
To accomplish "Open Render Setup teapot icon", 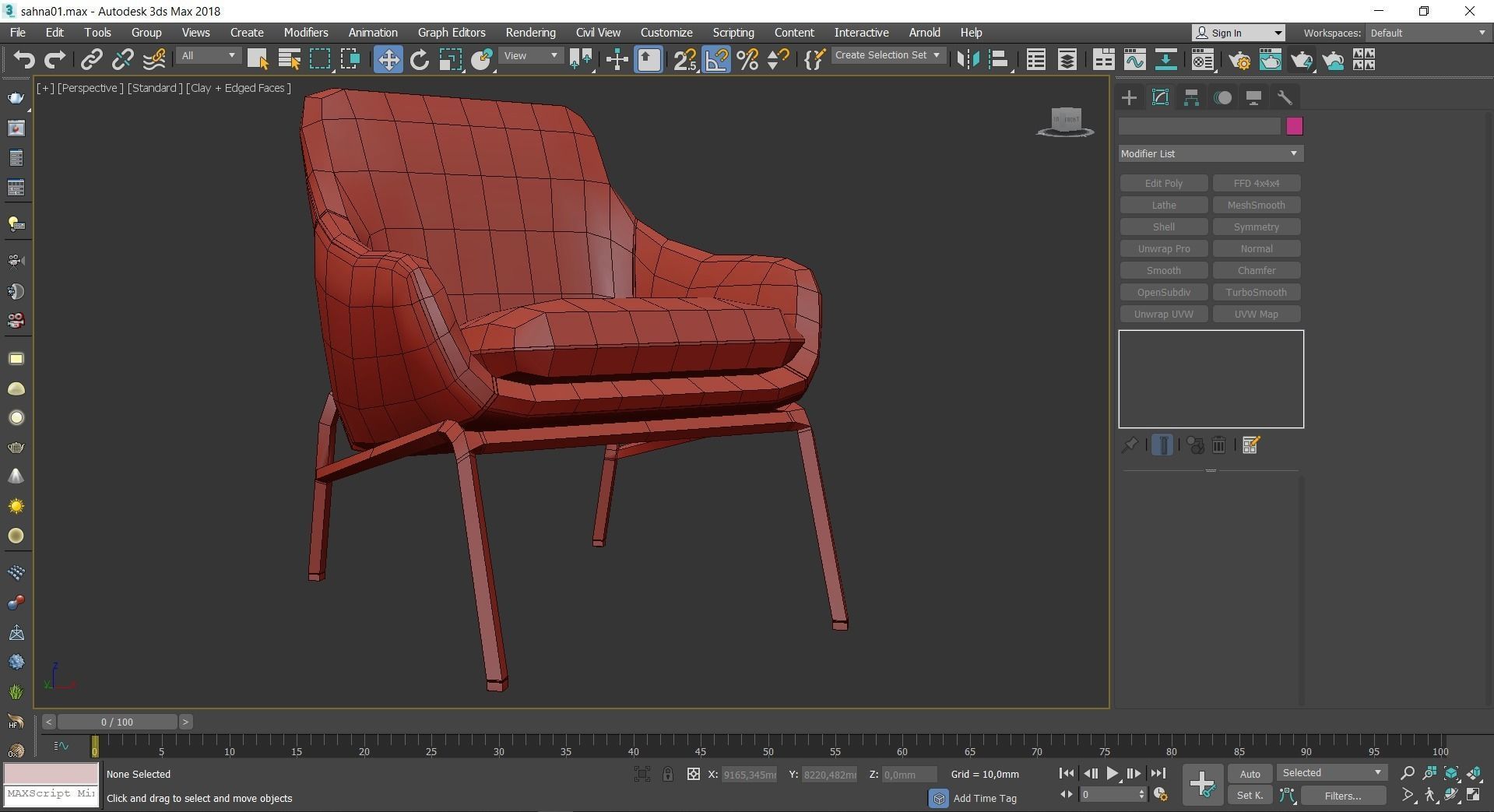I will coord(1239,60).
